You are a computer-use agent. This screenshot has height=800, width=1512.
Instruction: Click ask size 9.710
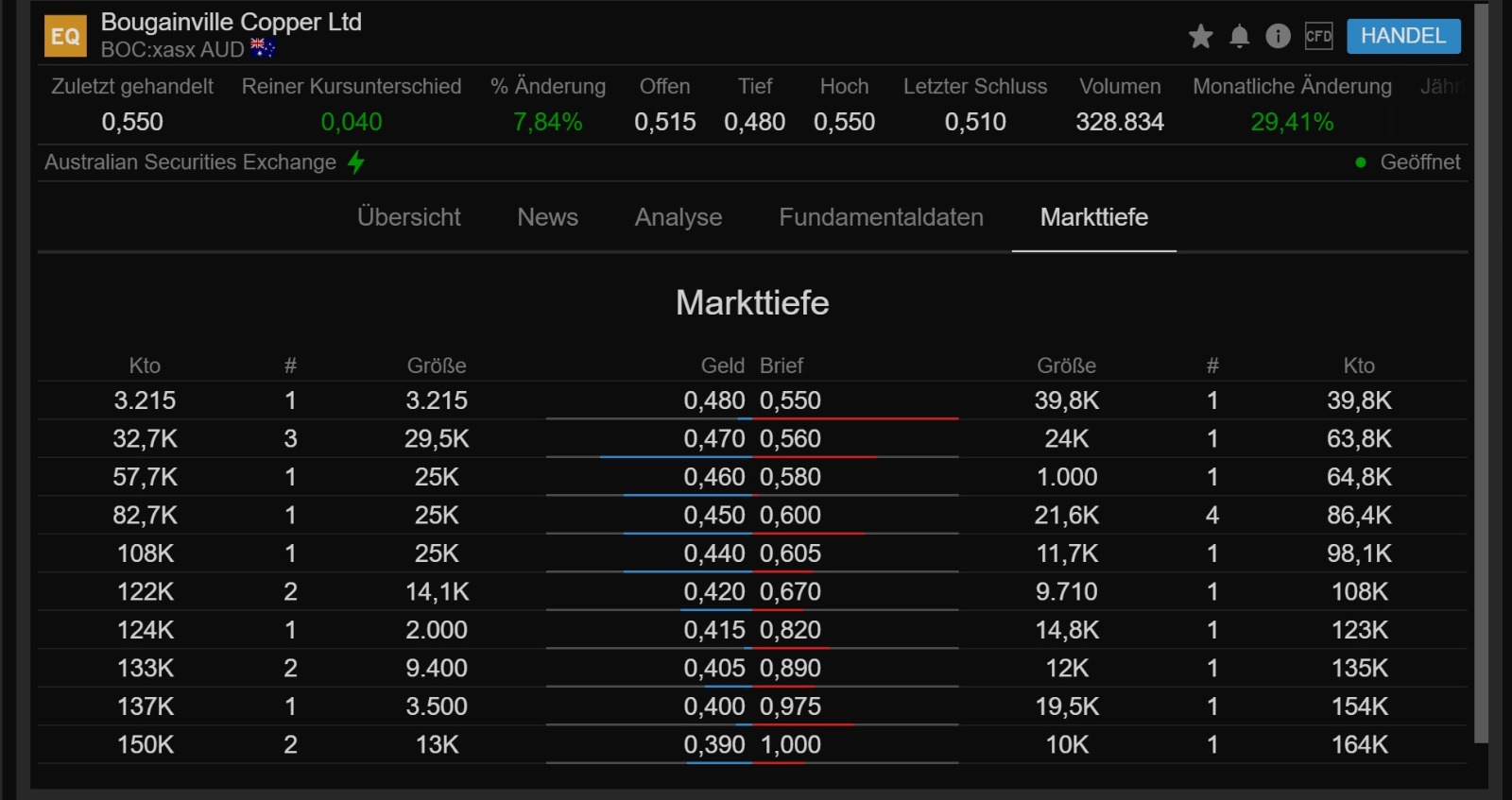tap(1067, 592)
